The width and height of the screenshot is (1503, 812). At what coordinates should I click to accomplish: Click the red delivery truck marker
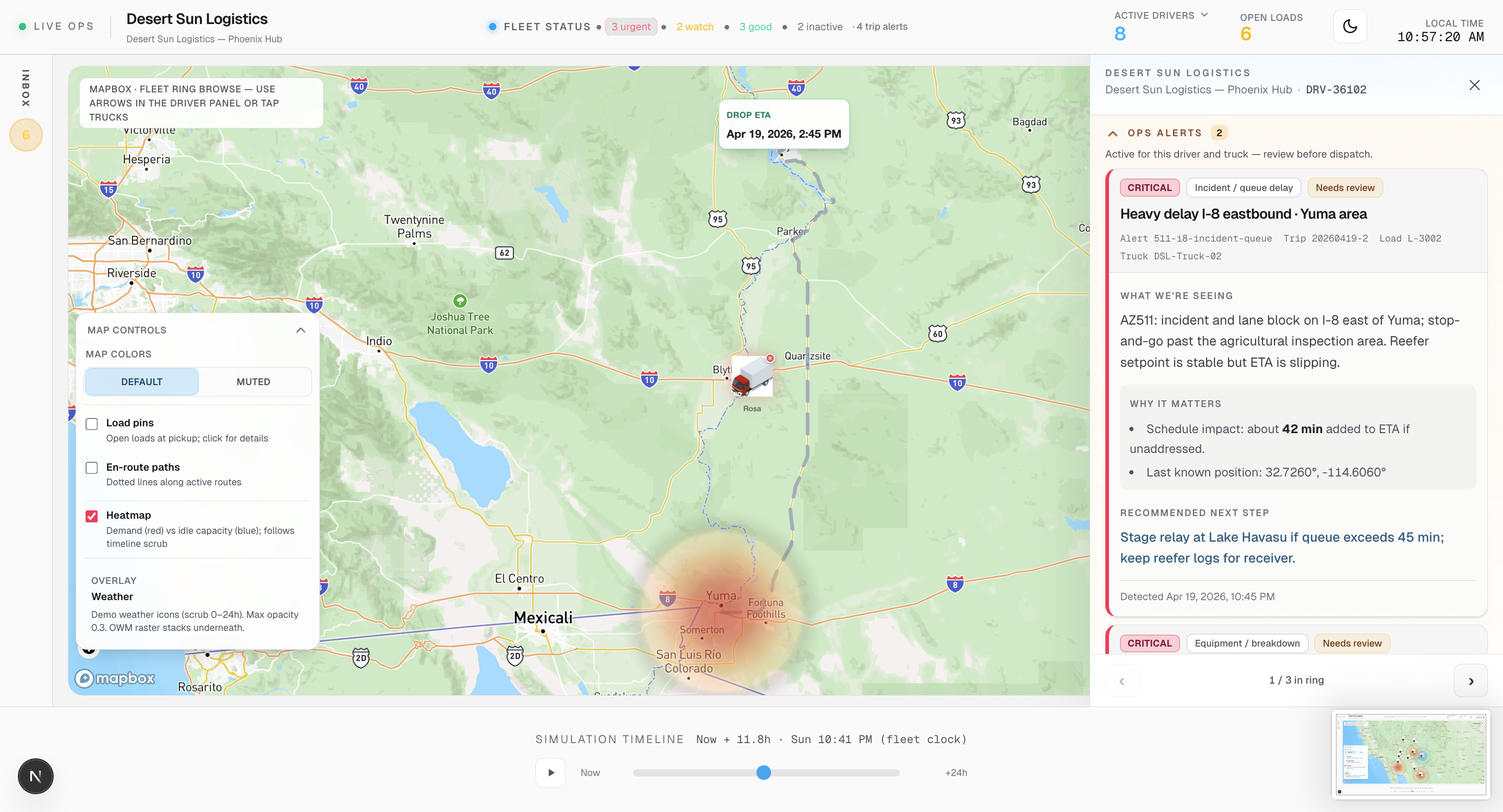pyautogui.click(x=751, y=376)
